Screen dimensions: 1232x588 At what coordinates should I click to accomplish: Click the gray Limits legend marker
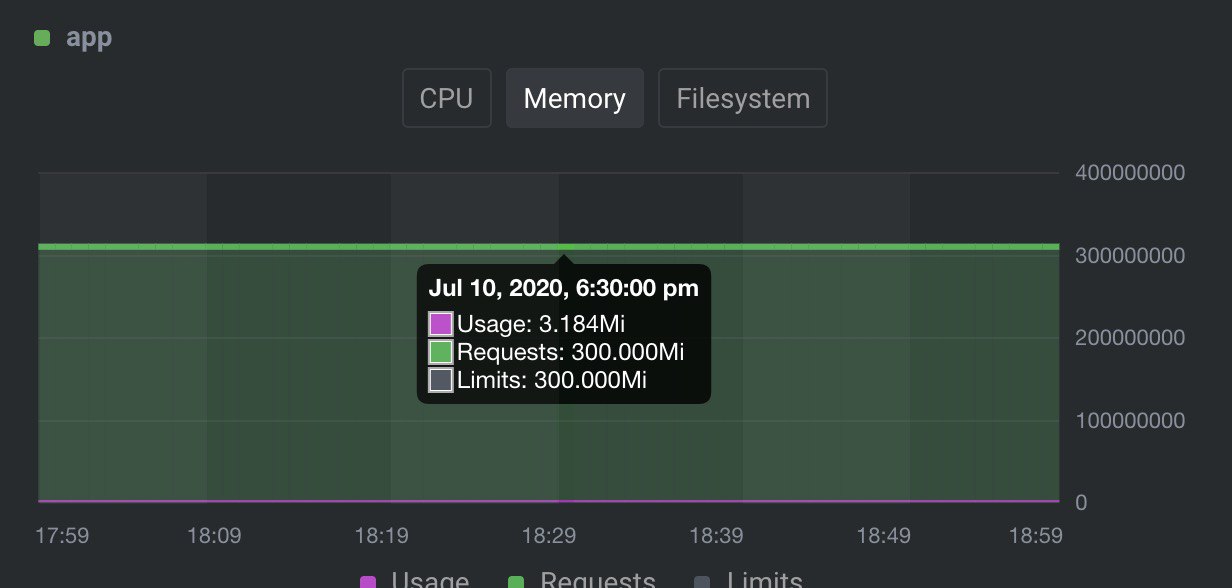(x=702, y=582)
